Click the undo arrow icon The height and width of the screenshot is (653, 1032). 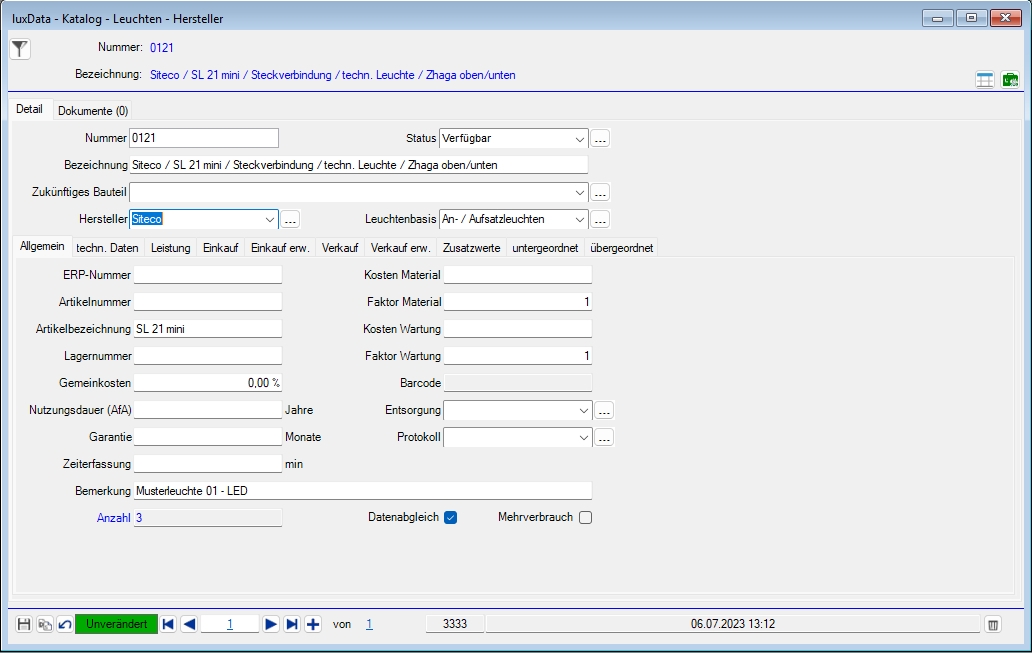pos(64,624)
